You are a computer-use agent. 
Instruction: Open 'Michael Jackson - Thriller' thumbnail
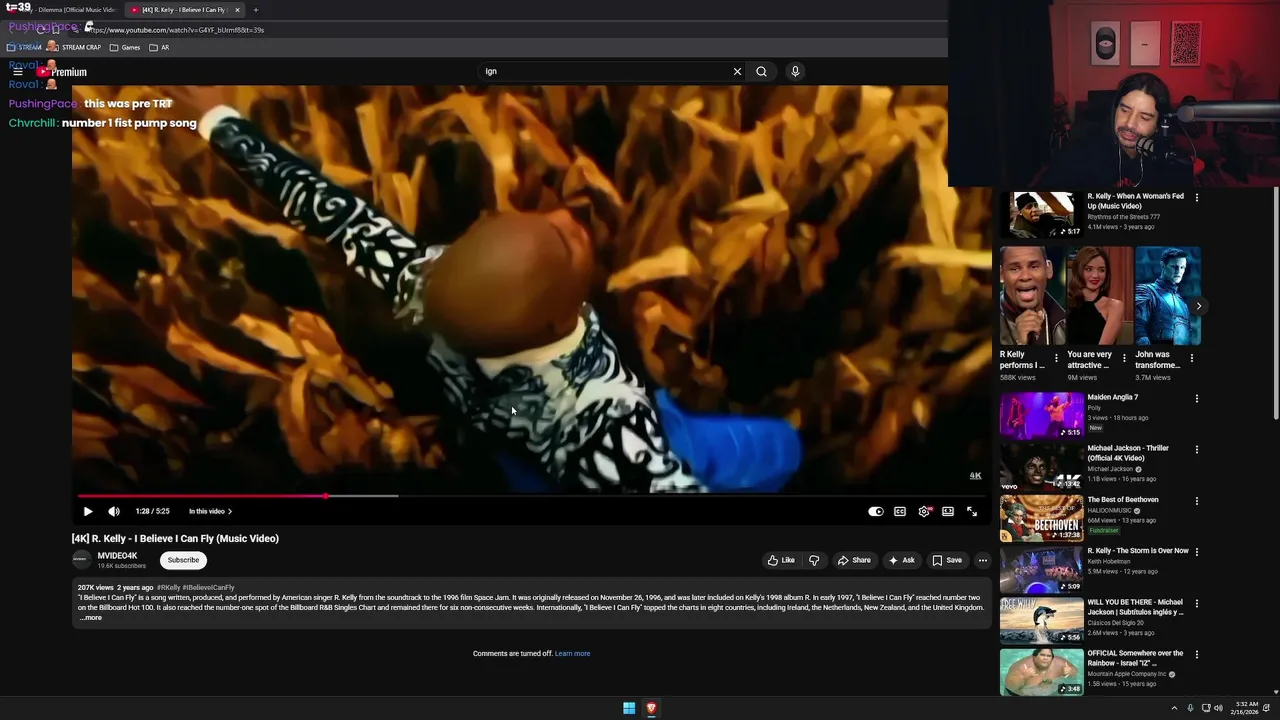(1041, 466)
